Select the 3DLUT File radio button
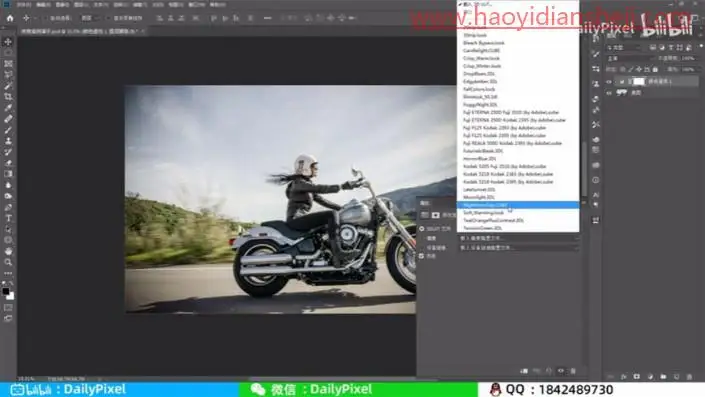Viewport: 705px width, 397px height. (422, 229)
